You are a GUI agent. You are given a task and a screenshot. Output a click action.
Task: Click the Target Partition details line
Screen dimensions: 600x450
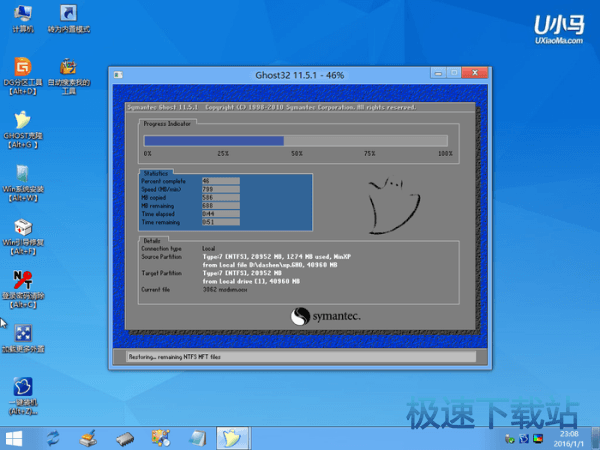point(242,273)
